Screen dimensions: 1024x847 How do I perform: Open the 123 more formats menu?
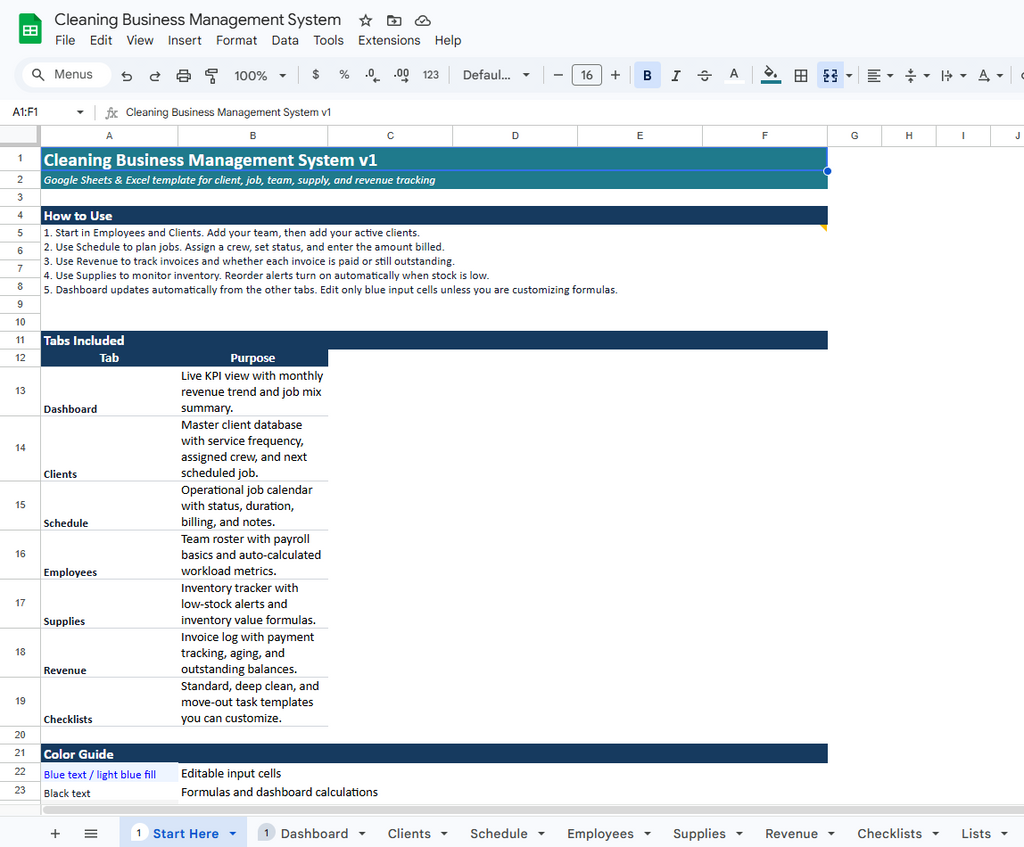[430, 75]
